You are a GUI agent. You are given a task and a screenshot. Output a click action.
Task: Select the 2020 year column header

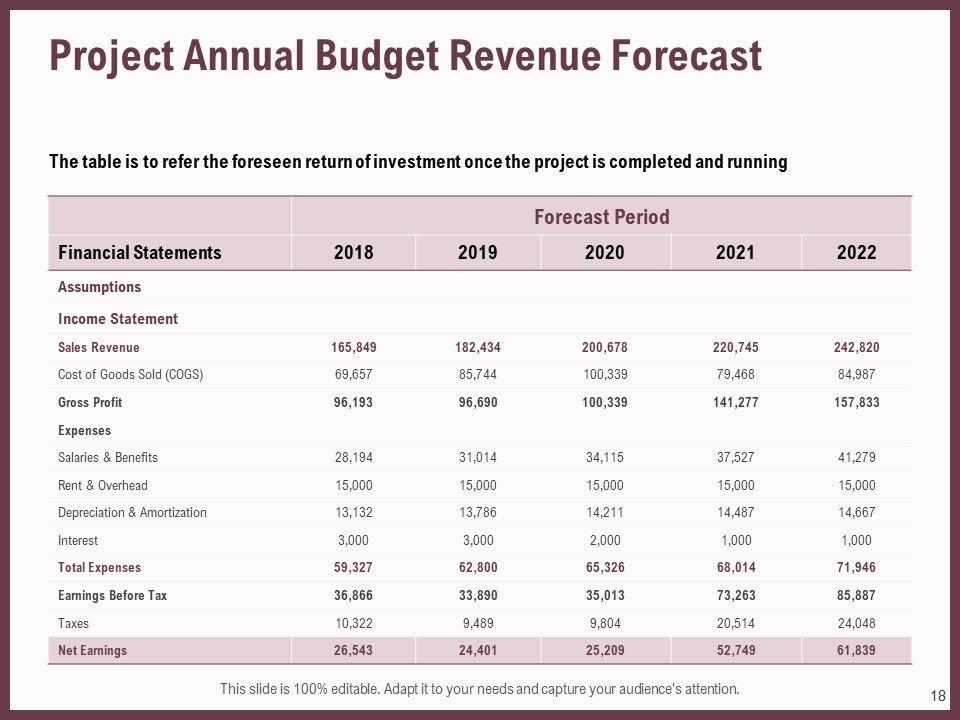606,253
